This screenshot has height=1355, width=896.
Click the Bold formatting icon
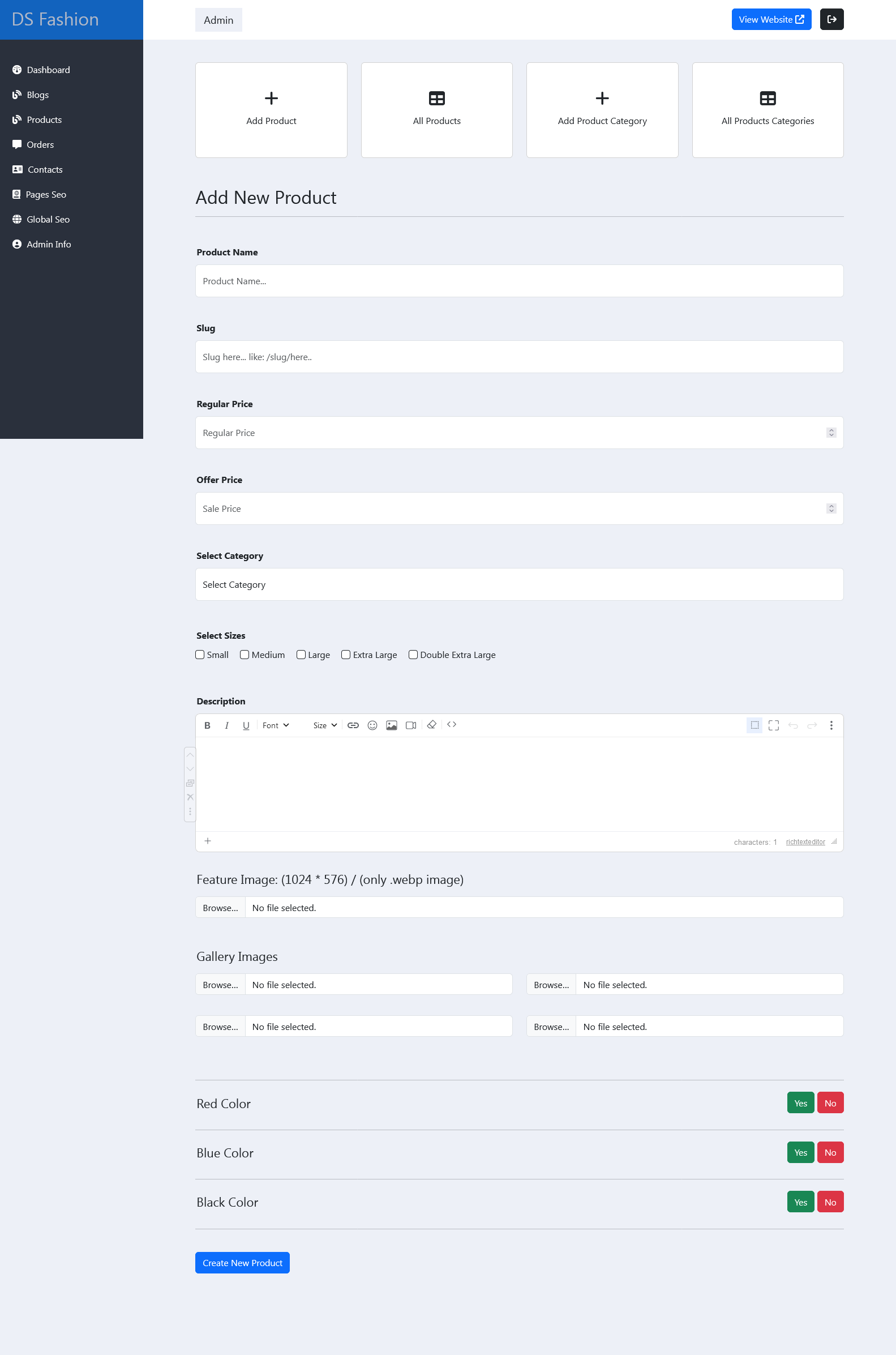click(x=207, y=725)
